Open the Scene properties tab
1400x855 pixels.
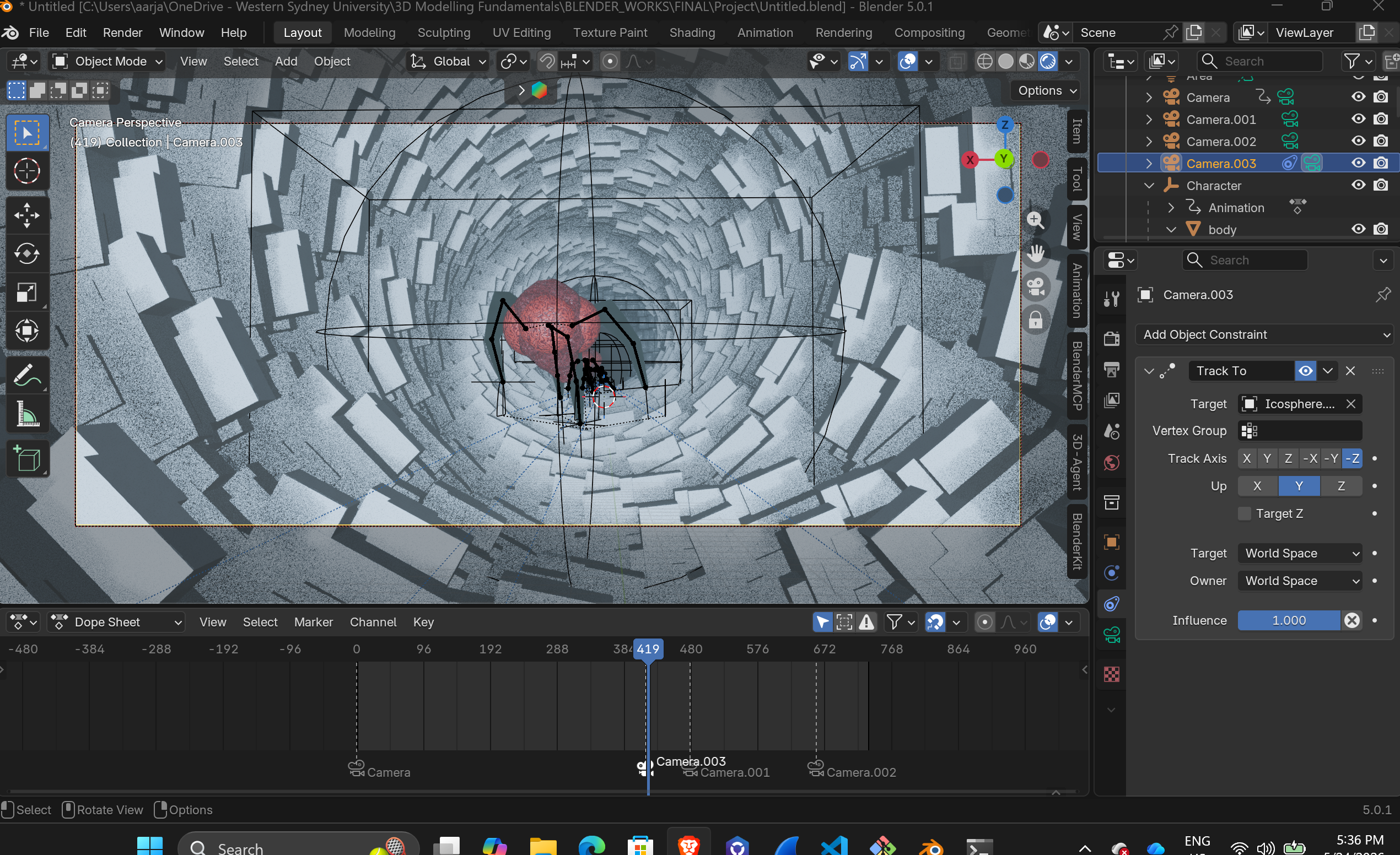[1111, 431]
